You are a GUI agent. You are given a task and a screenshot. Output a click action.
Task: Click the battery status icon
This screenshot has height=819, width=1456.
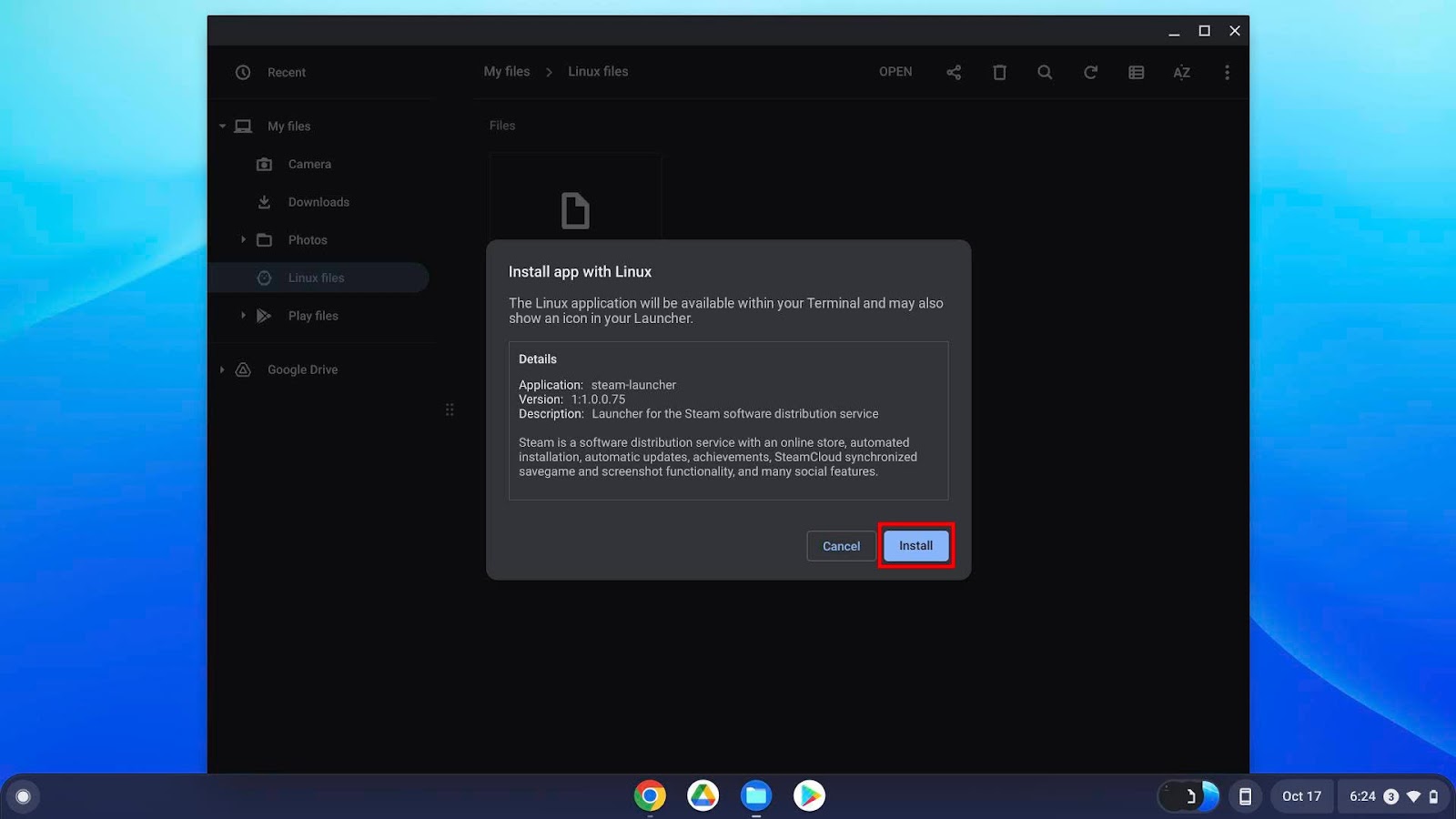click(1433, 796)
